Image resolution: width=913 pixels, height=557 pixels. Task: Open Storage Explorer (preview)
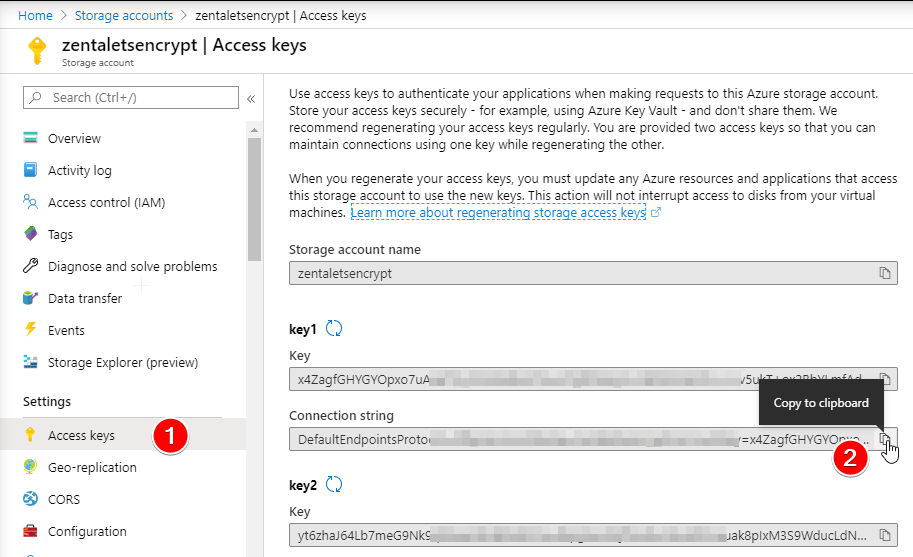123,363
